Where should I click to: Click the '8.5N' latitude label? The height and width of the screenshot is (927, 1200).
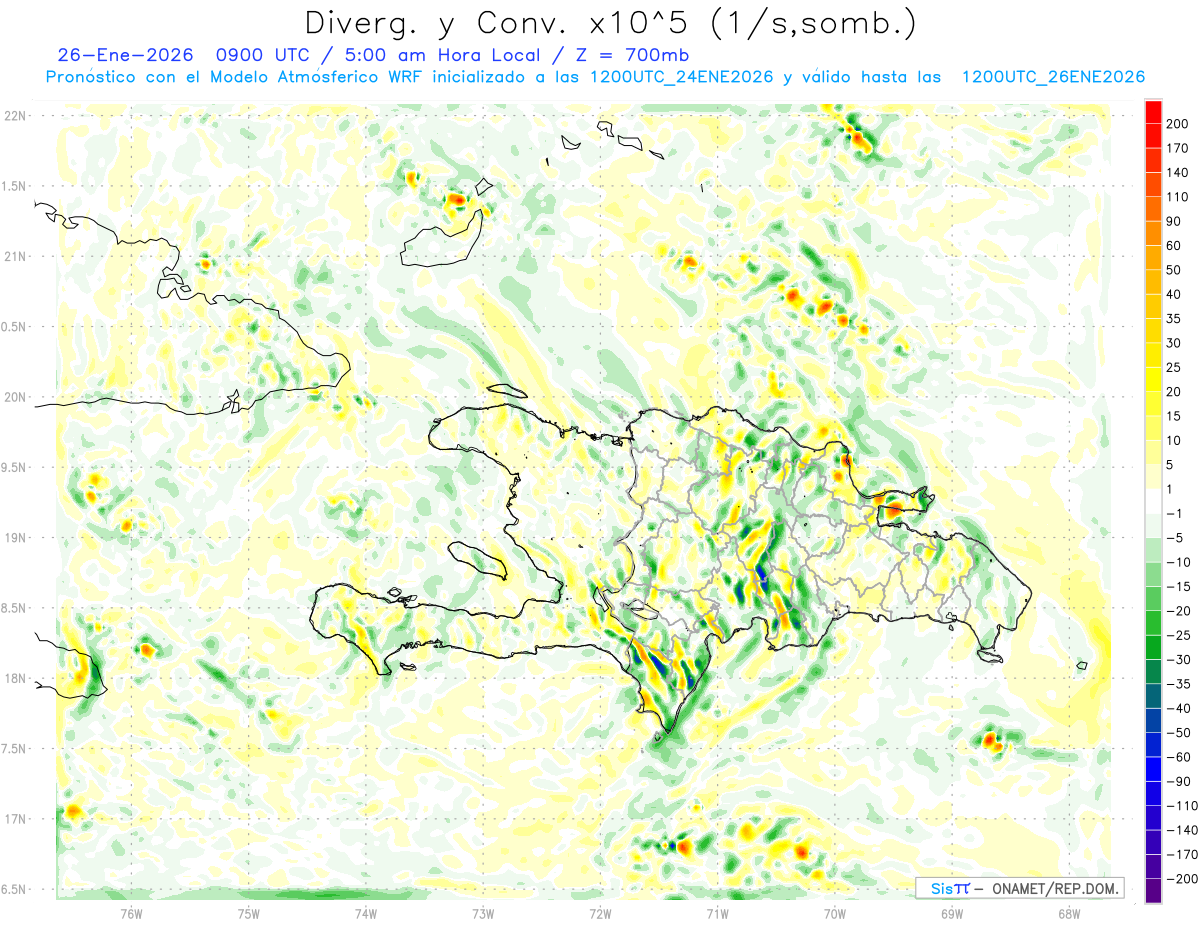(14, 608)
